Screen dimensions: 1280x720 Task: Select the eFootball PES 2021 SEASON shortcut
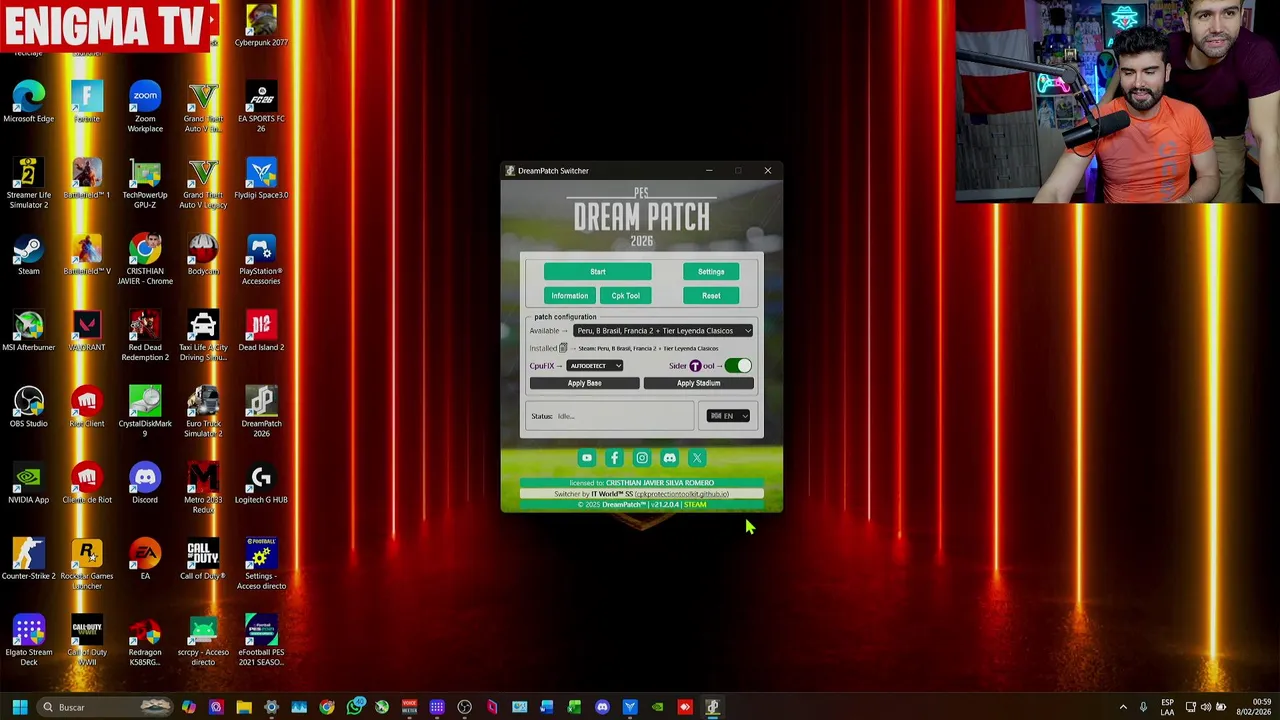pyautogui.click(x=261, y=640)
